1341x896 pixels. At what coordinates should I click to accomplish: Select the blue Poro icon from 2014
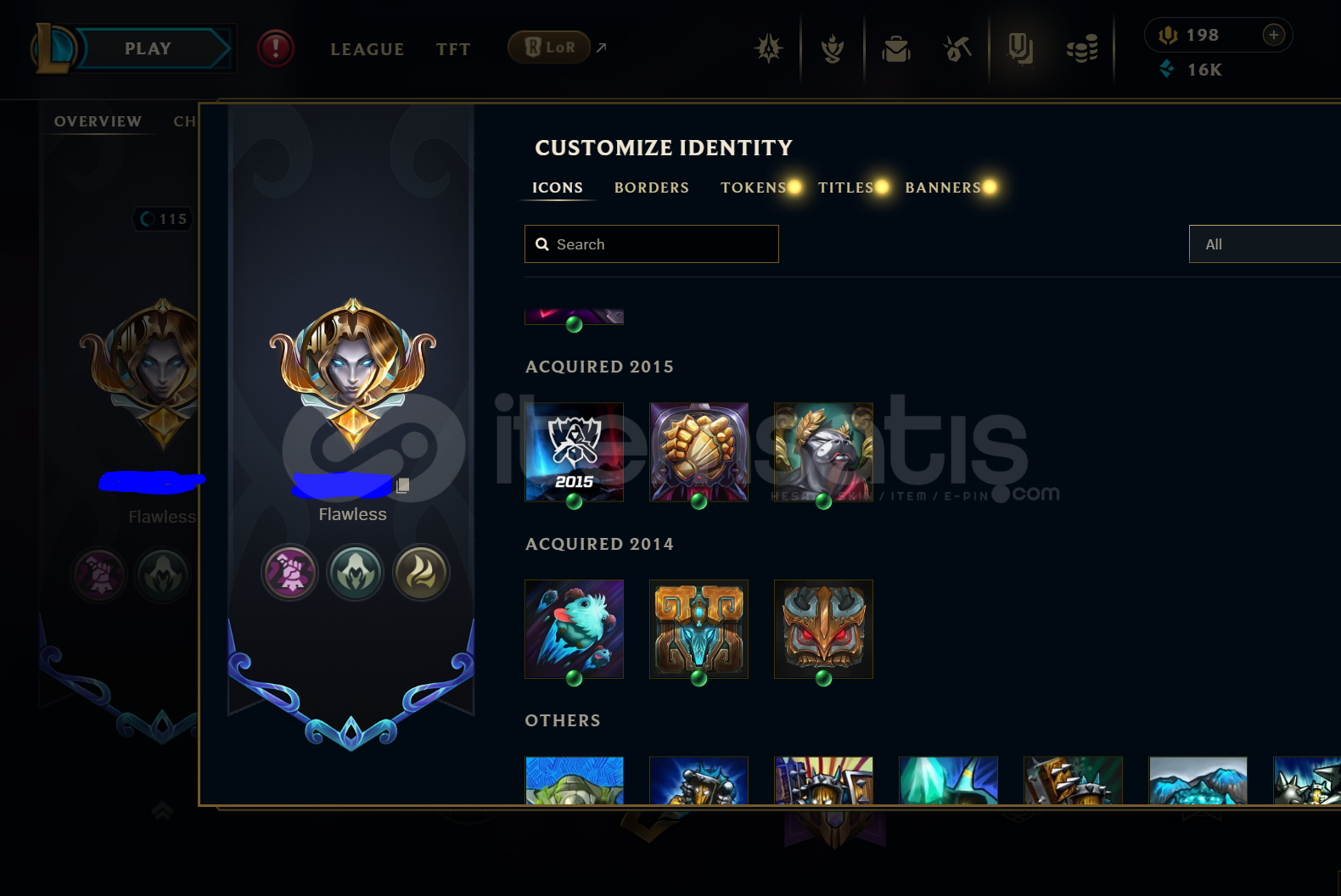(x=575, y=630)
